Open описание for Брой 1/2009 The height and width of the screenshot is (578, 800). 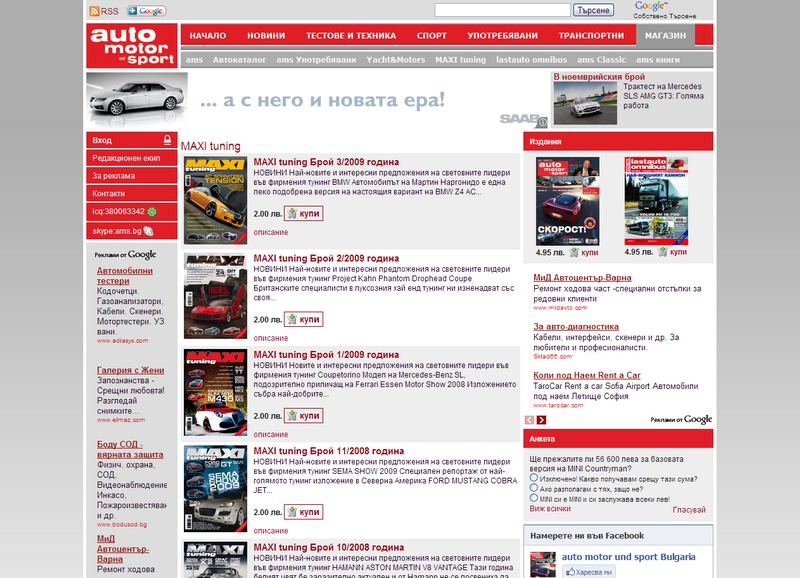click(271, 435)
